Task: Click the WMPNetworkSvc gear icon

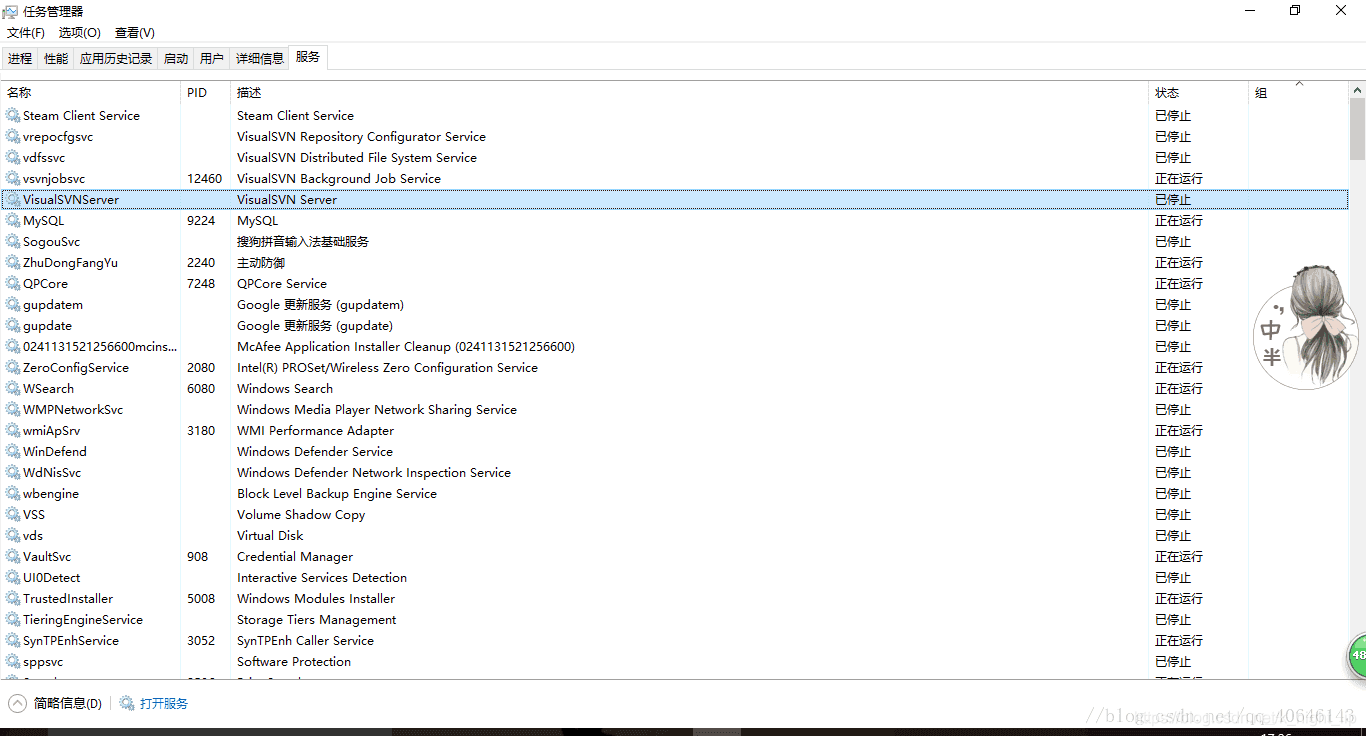Action: pyautogui.click(x=13, y=410)
